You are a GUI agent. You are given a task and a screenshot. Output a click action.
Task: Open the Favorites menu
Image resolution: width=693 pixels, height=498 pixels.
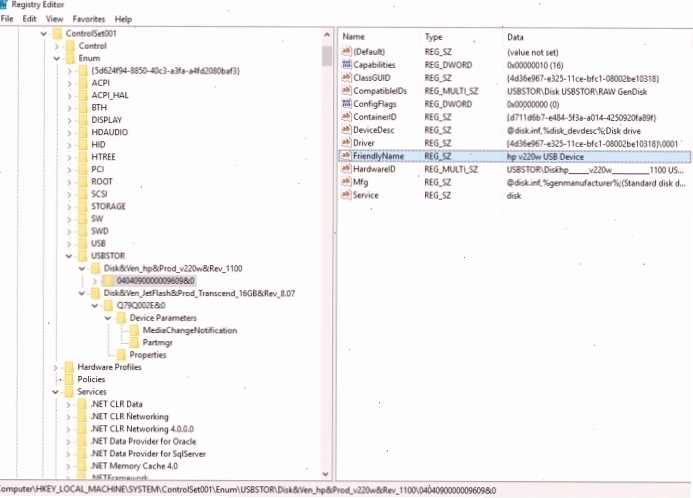[x=88, y=19]
